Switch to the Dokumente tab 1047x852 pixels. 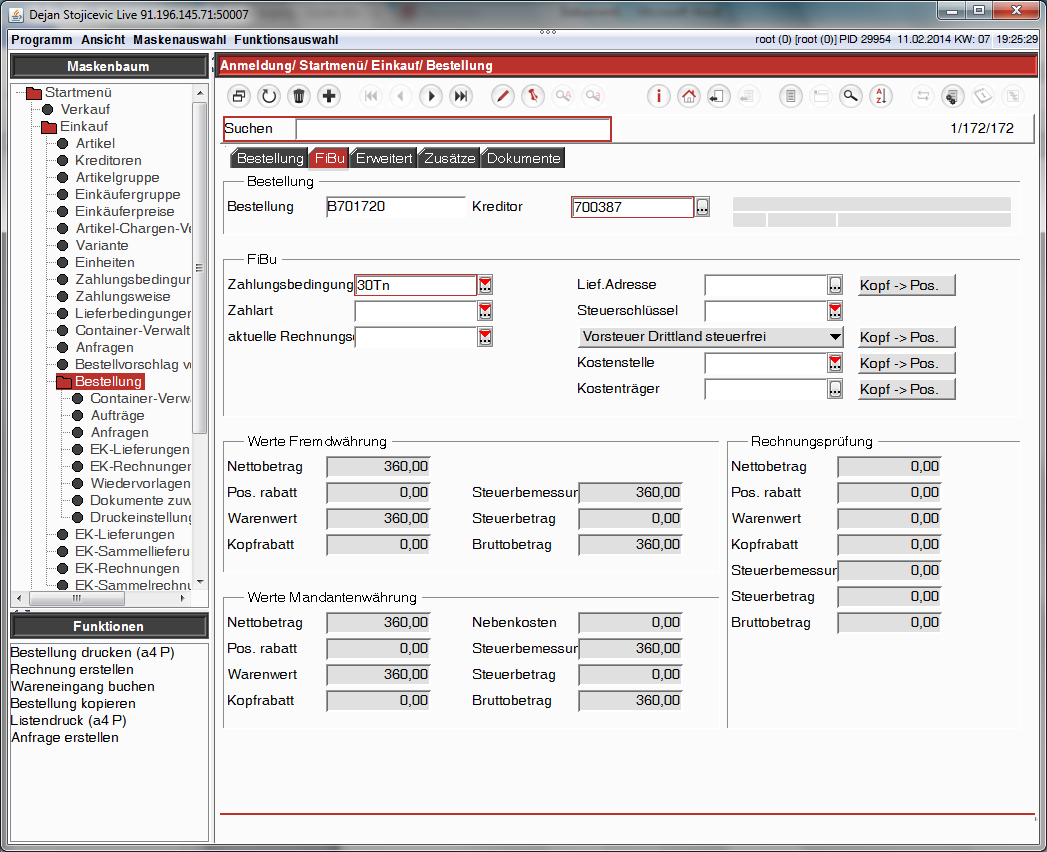coord(524,158)
